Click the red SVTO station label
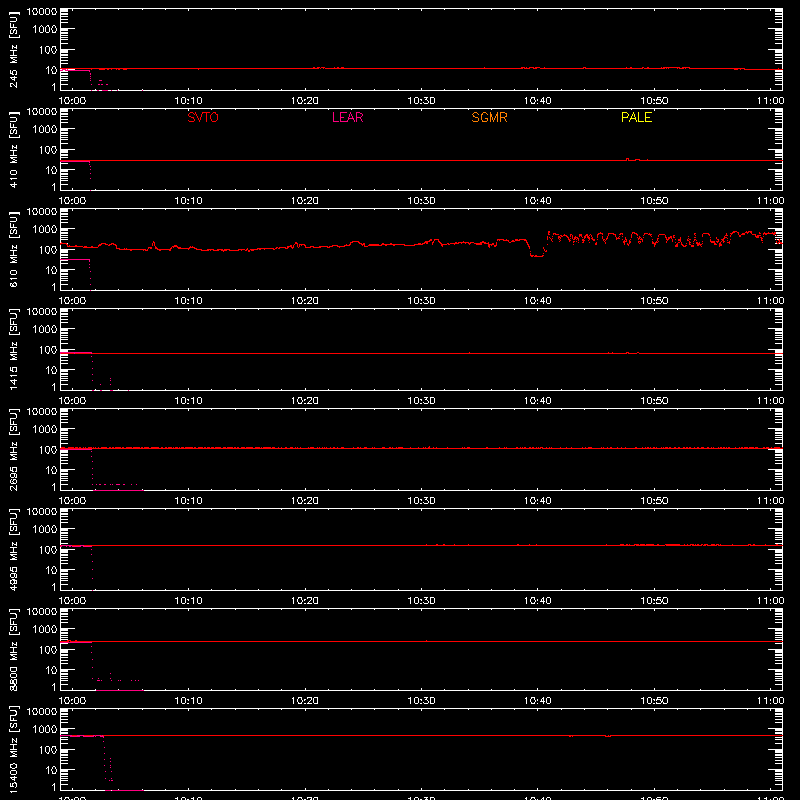 coord(203,117)
